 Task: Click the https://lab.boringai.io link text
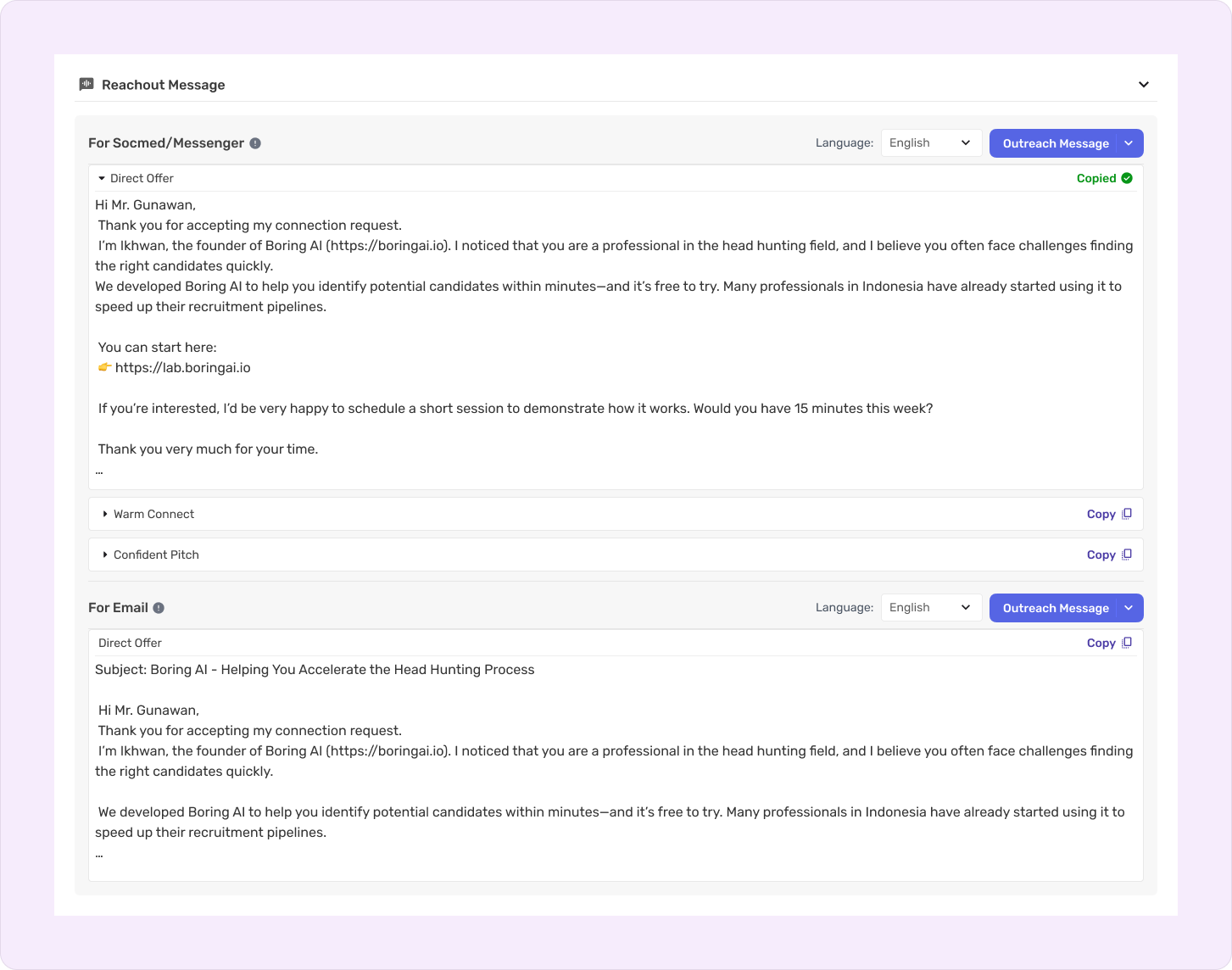click(x=183, y=368)
